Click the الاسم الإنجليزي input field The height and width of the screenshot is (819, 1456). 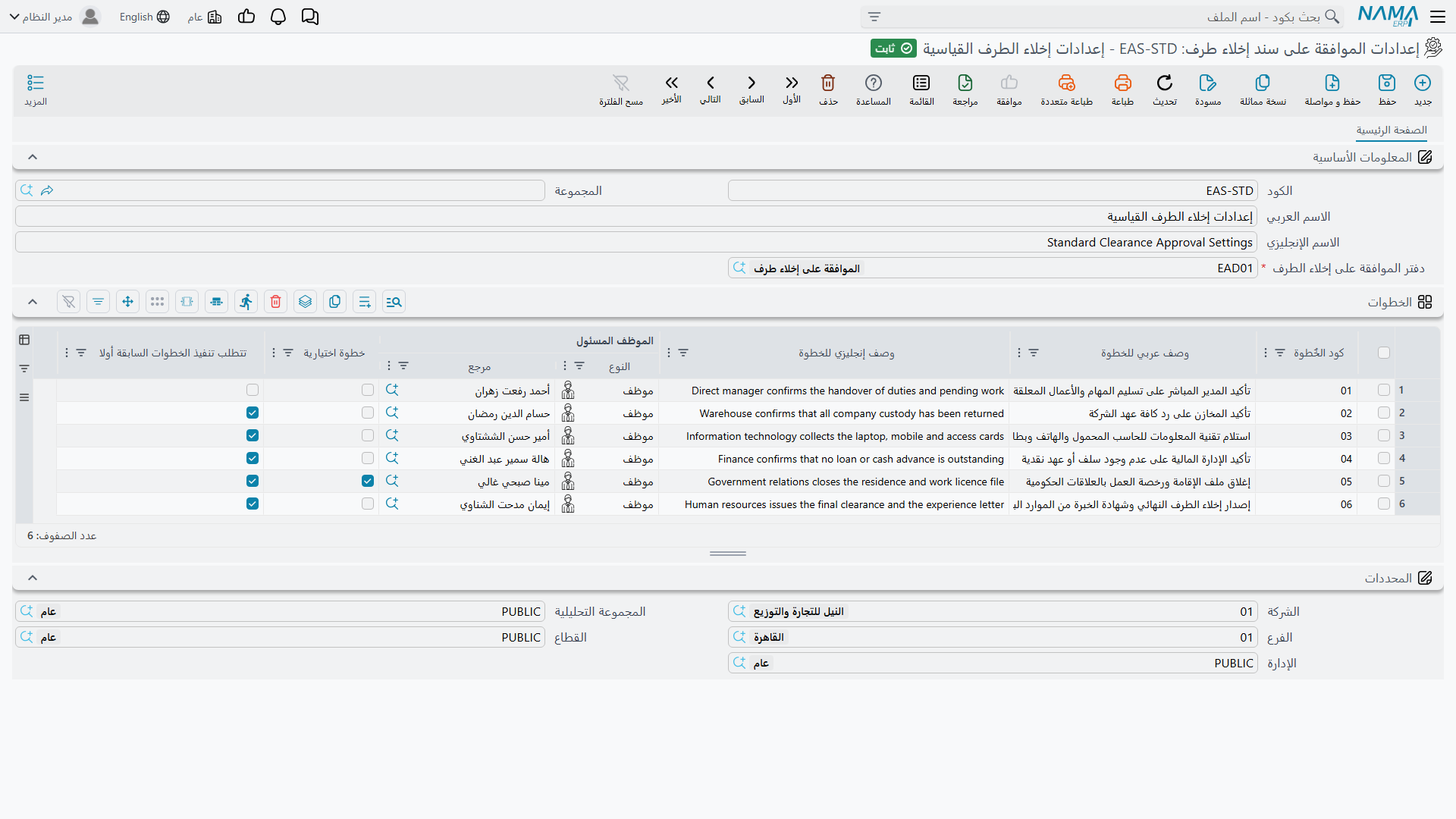636,242
